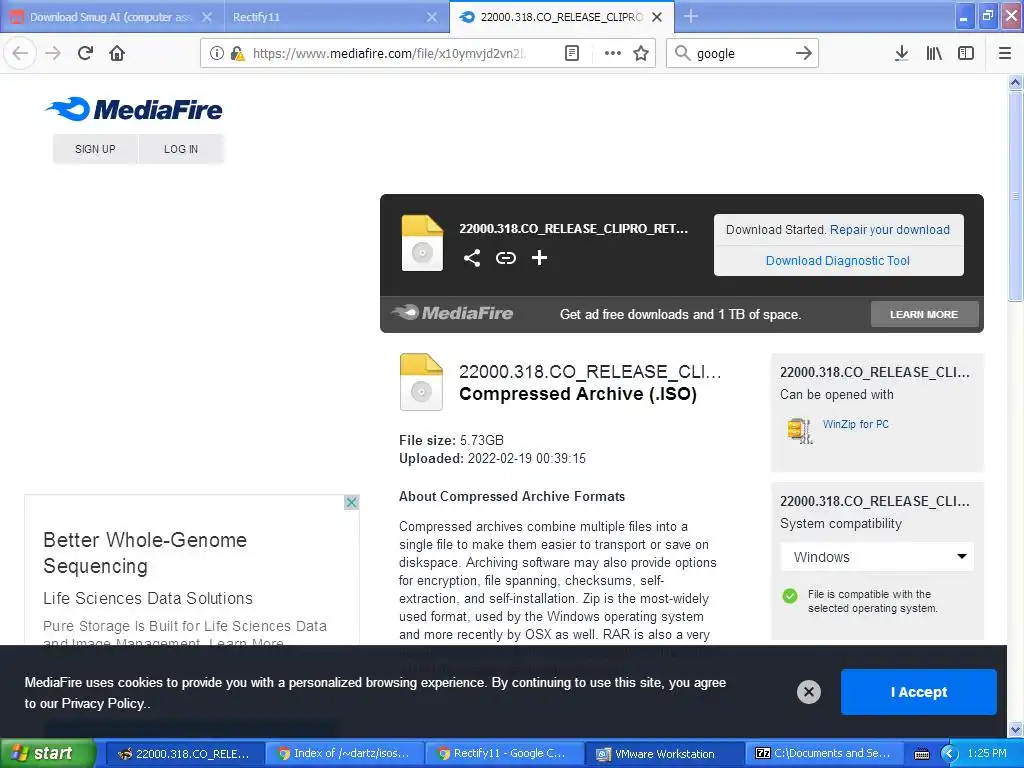Open the library bookmarks icon
This screenshot has width=1024, height=768.
[934, 53]
